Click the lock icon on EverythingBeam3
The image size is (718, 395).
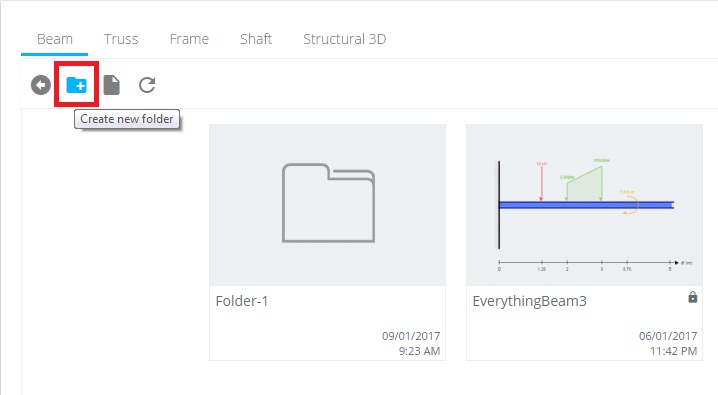[693, 298]
